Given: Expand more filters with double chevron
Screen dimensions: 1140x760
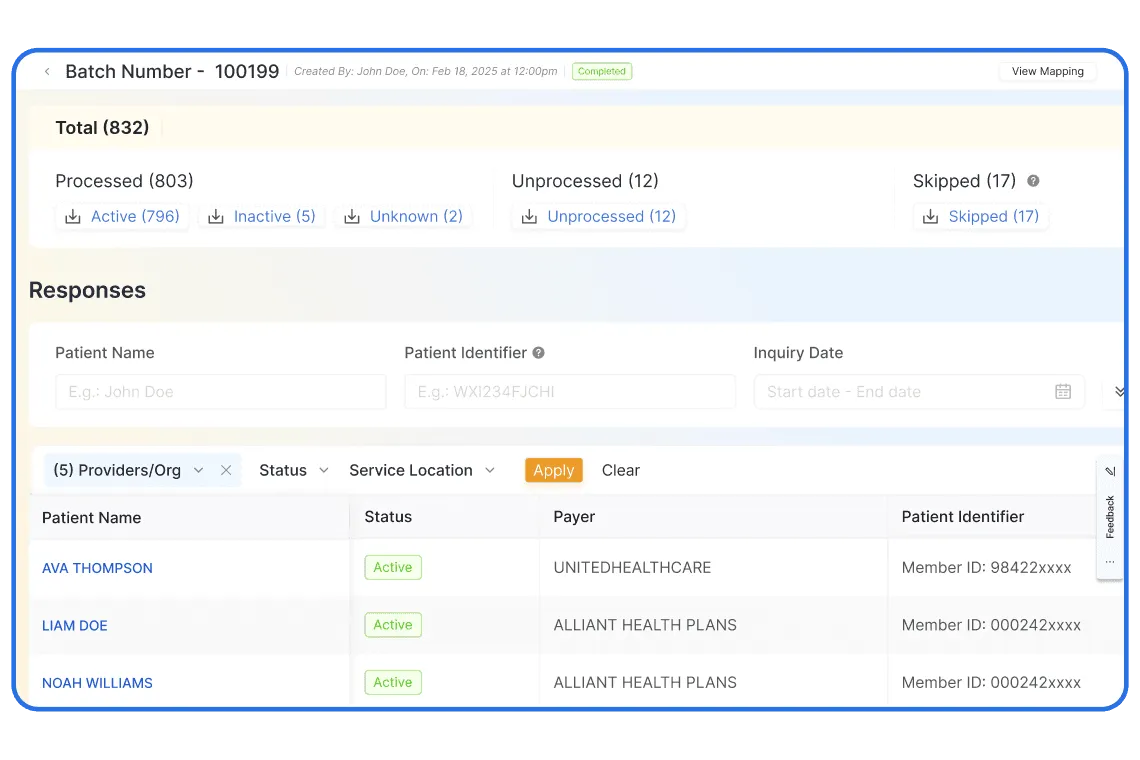Looking at the screenshot, I should 1120,392.
